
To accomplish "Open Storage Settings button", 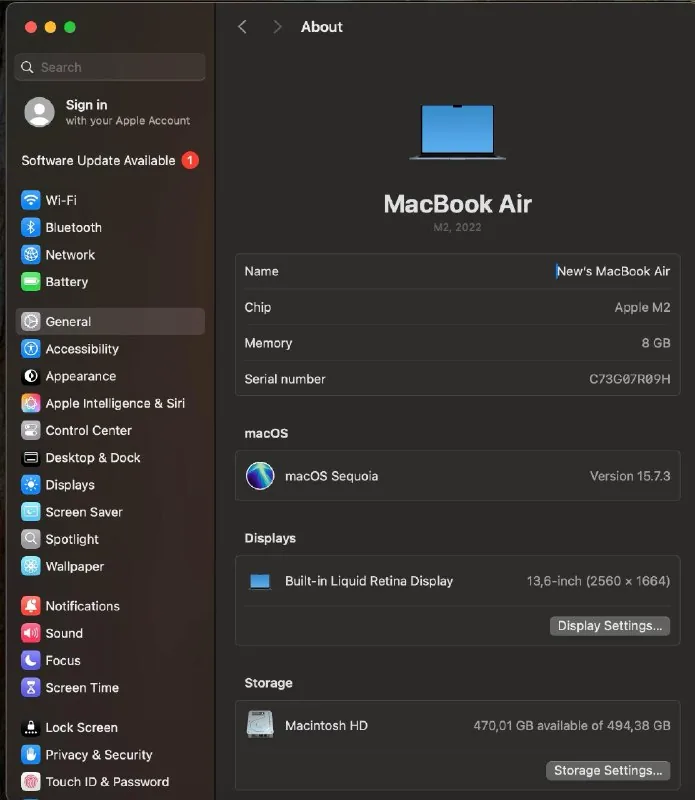I will [608, 770].
